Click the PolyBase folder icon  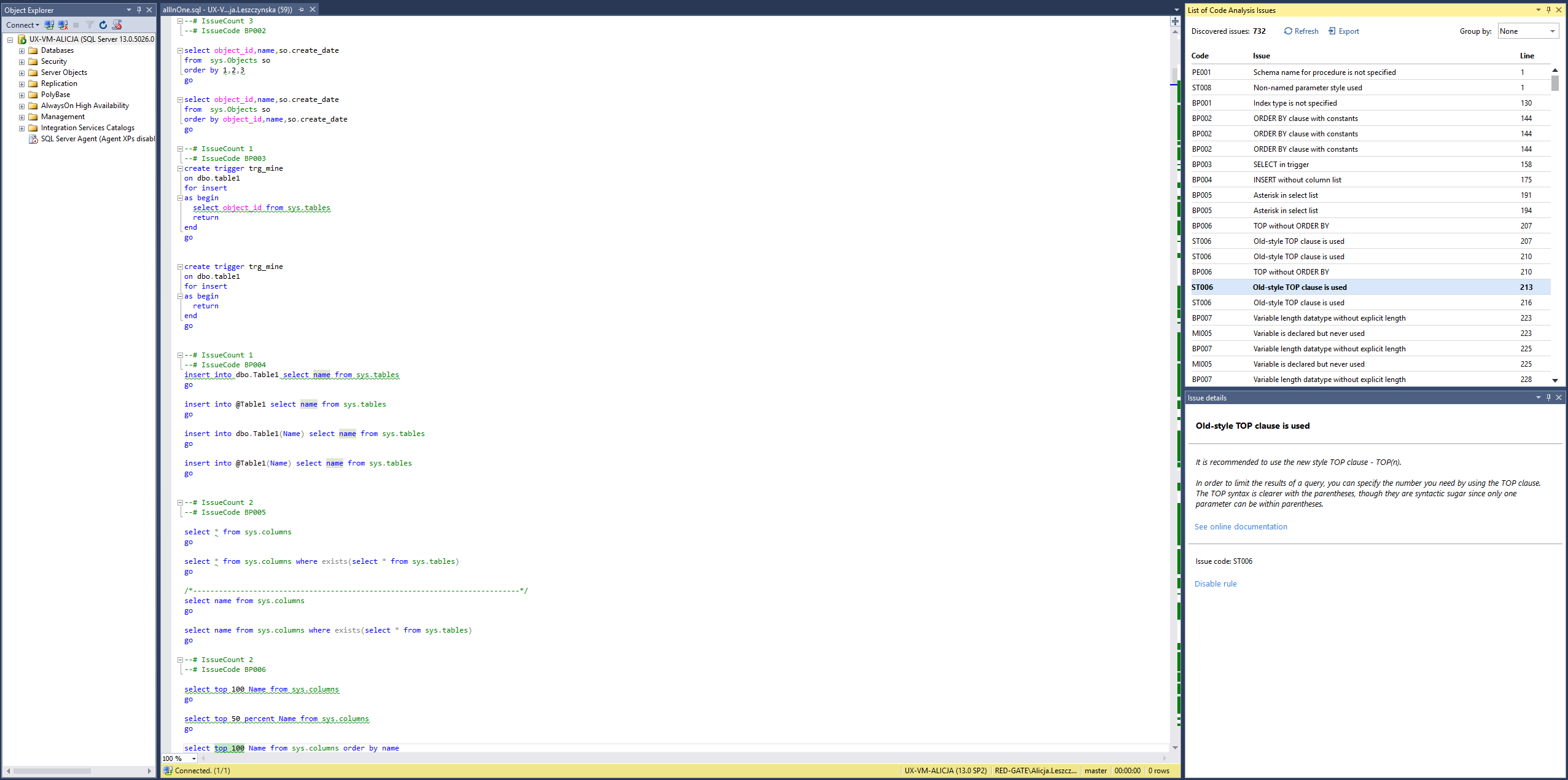point(33,95)
